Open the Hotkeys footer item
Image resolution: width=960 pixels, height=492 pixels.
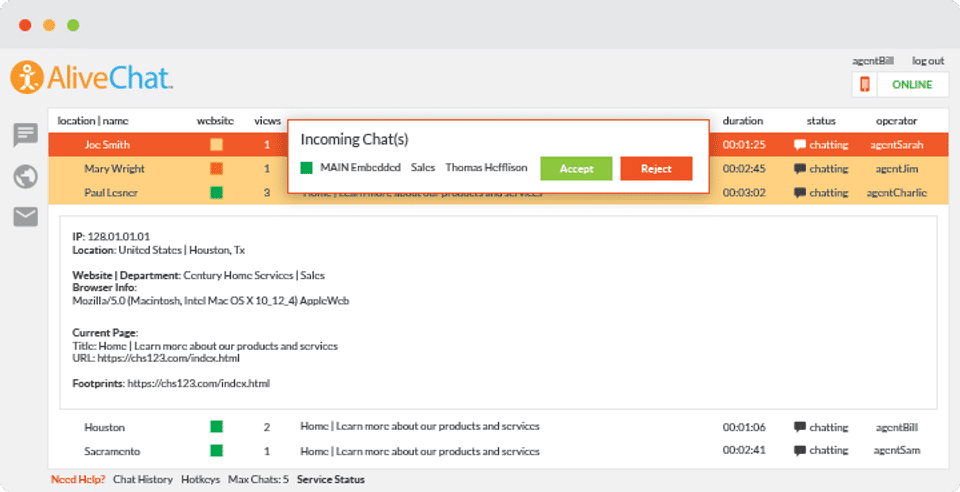[x=200, y=479]
